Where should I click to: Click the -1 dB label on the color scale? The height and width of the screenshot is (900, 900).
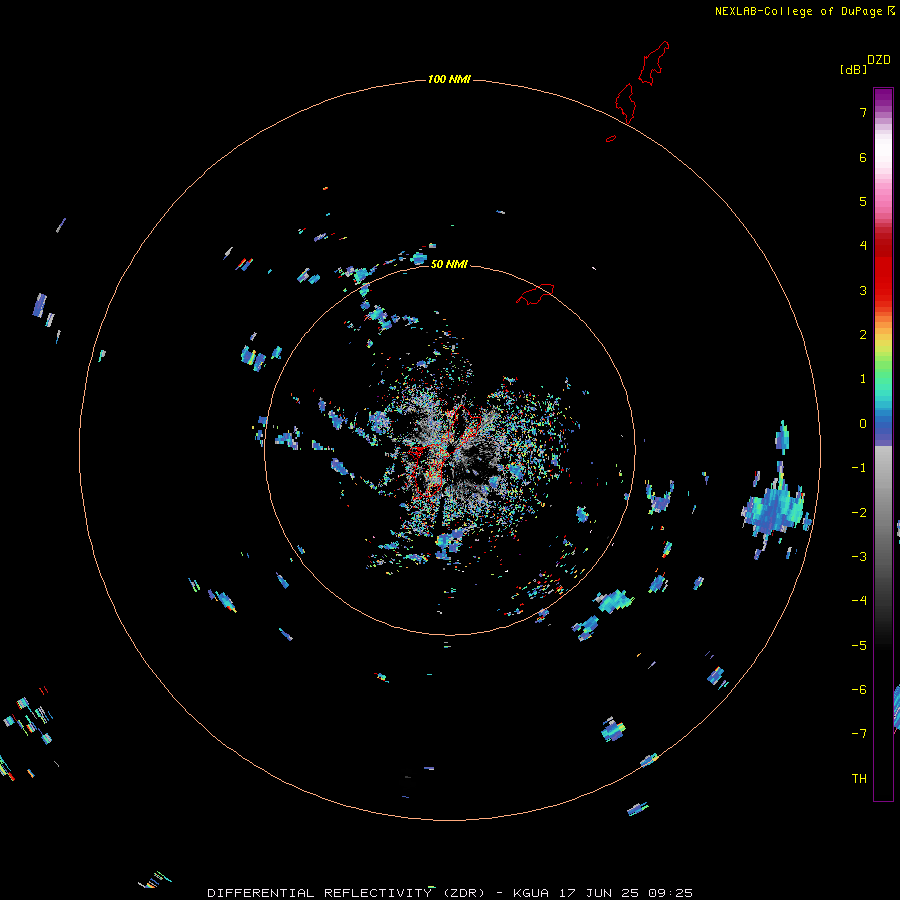pos(859,468)
